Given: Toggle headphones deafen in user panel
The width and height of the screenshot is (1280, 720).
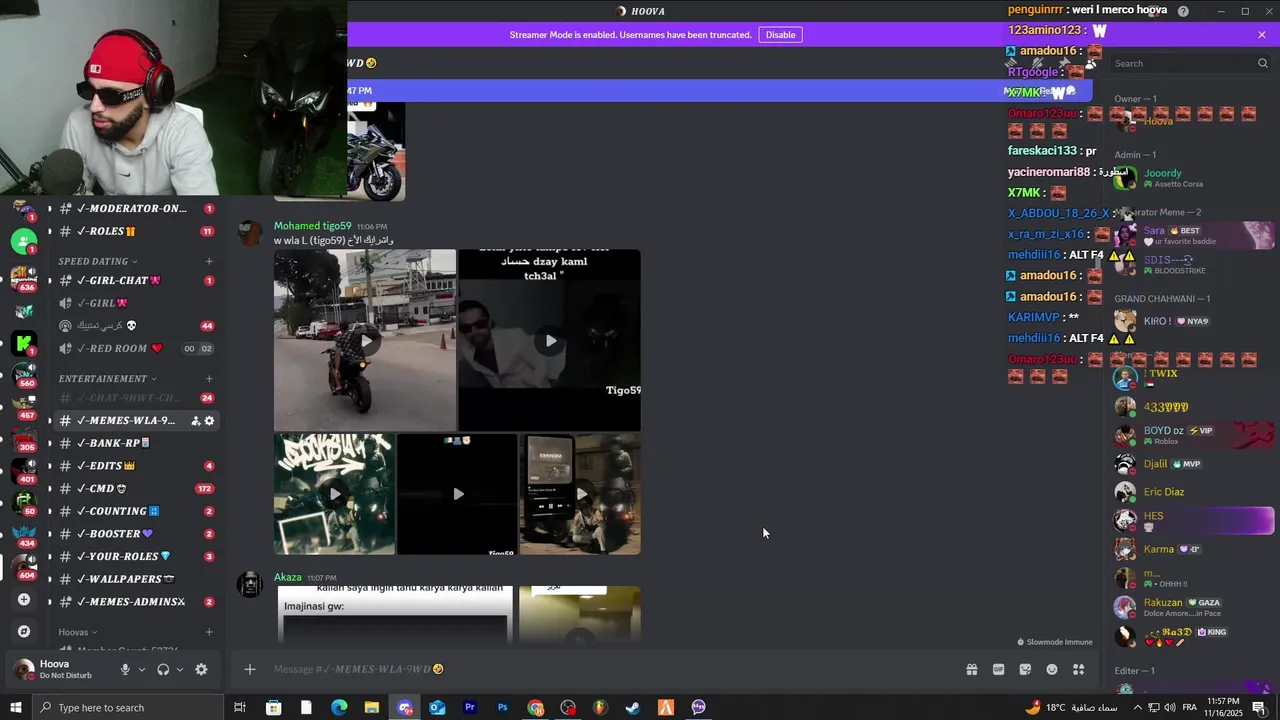Looking at the screenshot, I should (x=163, y=670).
